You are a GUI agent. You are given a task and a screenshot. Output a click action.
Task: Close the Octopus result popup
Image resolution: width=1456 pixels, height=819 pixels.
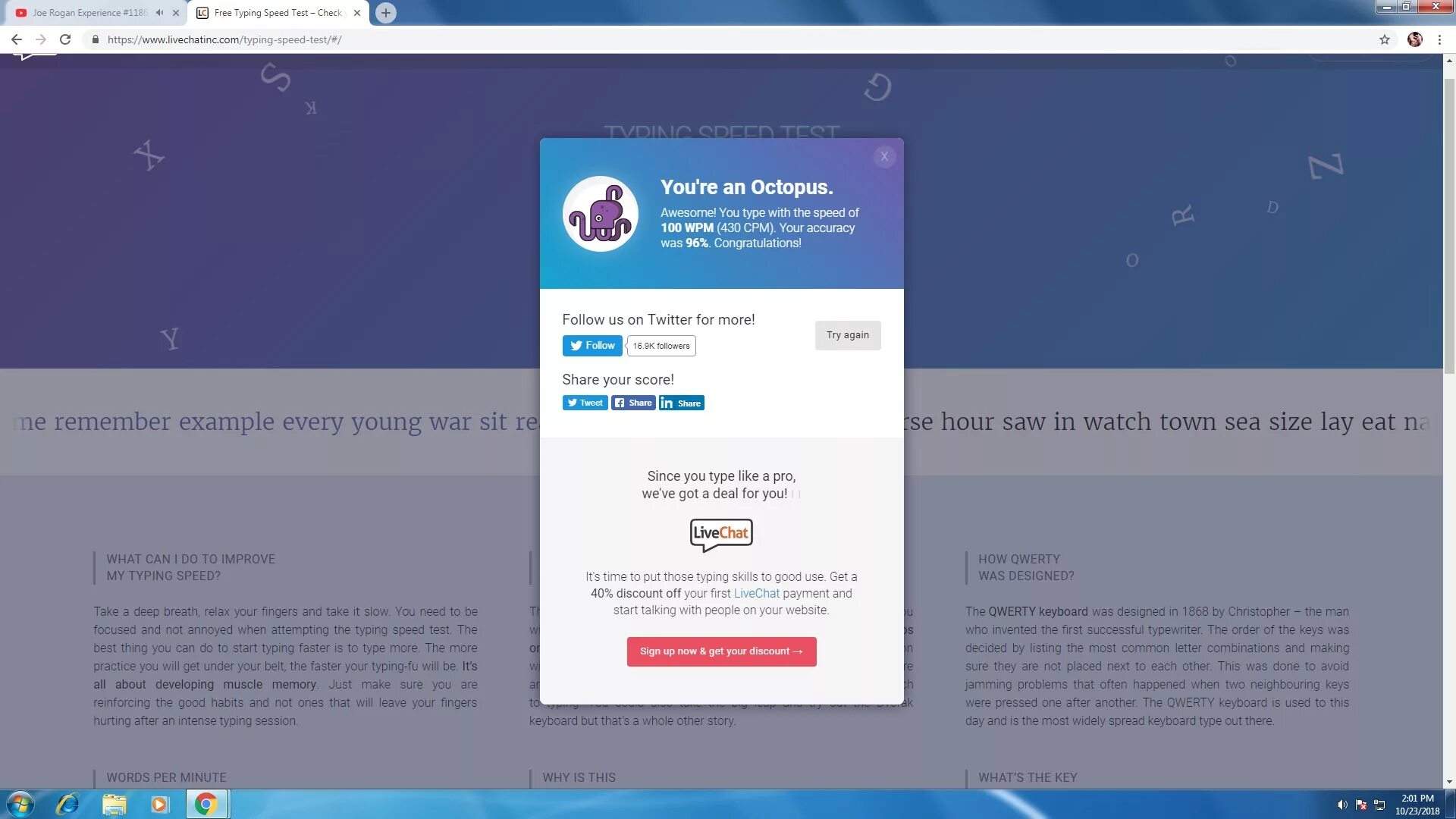(x=884, y=157)
